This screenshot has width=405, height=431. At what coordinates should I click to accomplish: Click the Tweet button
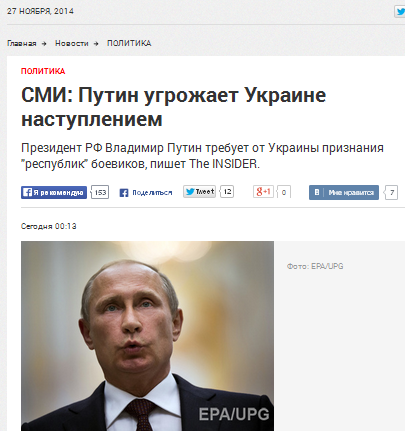[x=199, y=192]
